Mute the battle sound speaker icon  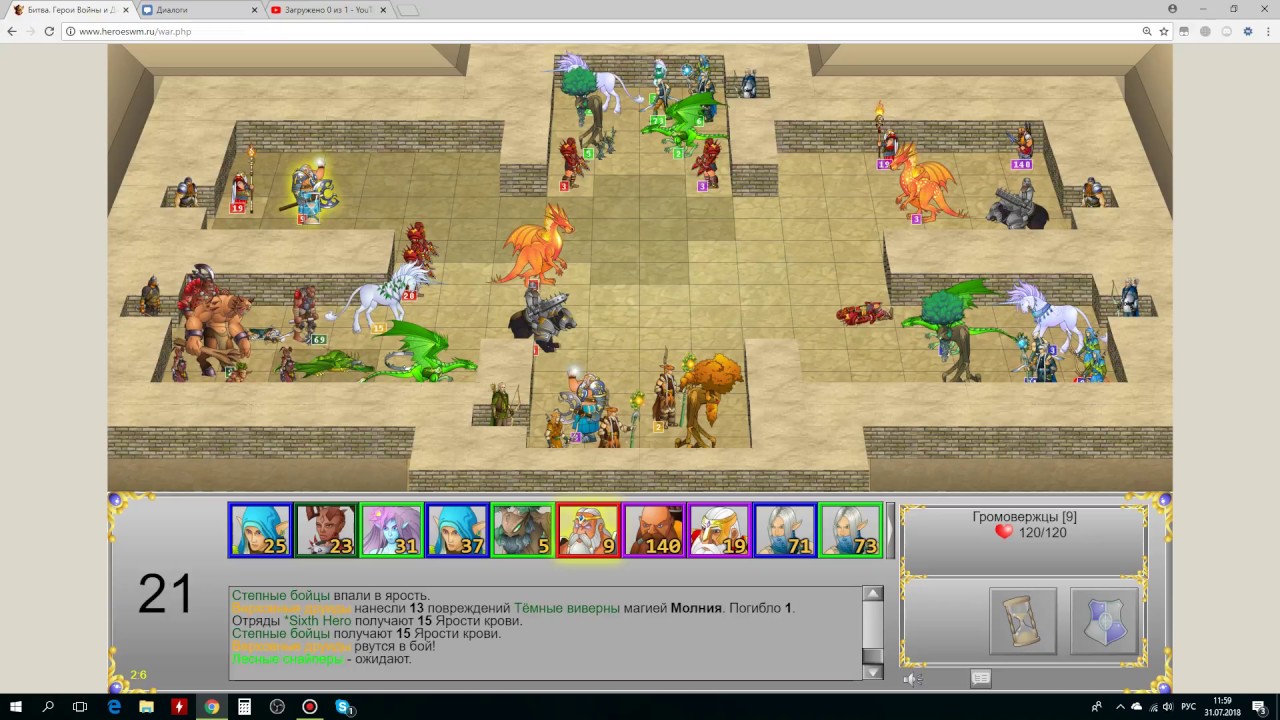911,678
